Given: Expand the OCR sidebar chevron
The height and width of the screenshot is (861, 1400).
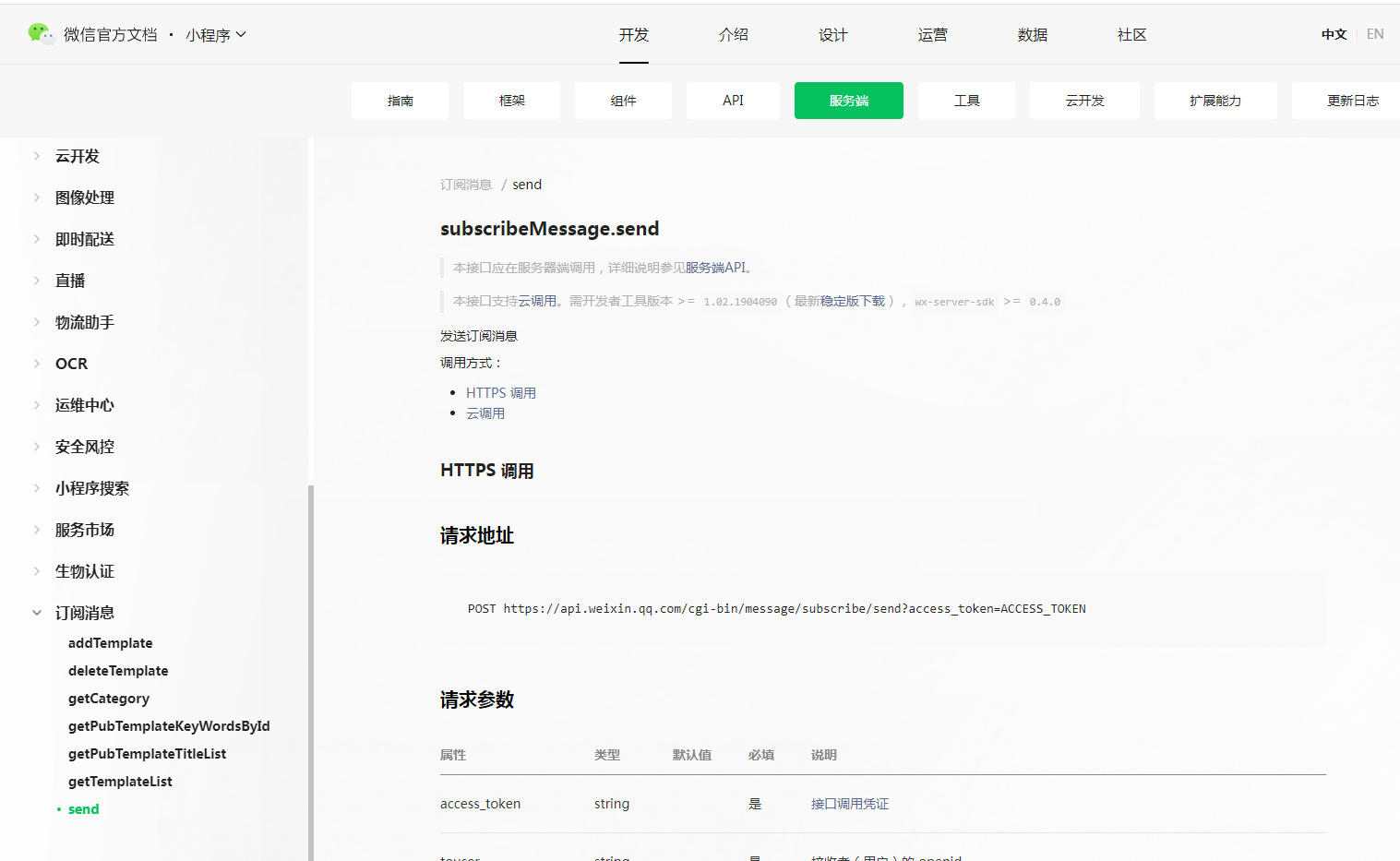Looking at the screenshot, I should 37,364.
